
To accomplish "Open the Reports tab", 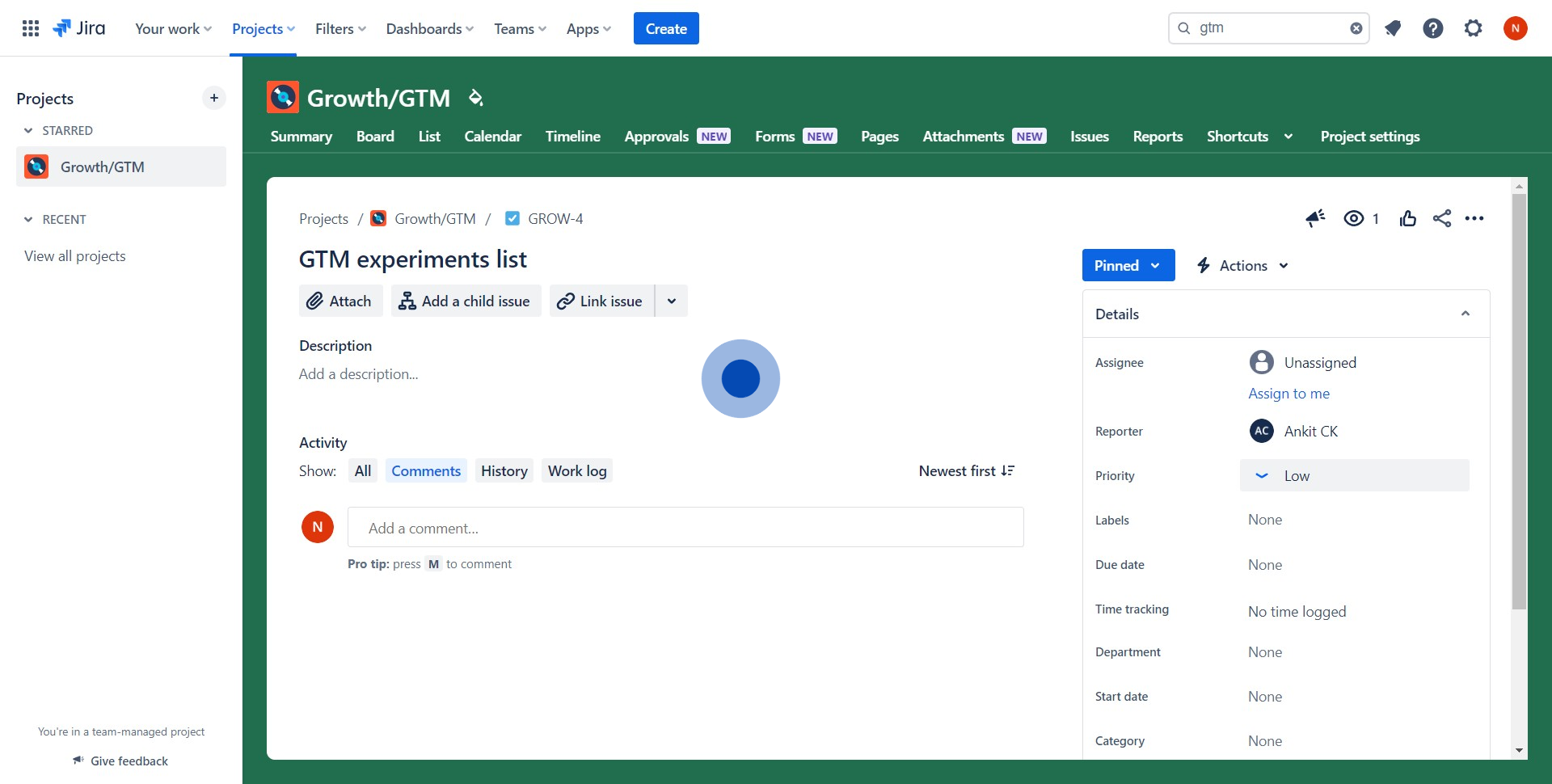I will point(1158,136).
